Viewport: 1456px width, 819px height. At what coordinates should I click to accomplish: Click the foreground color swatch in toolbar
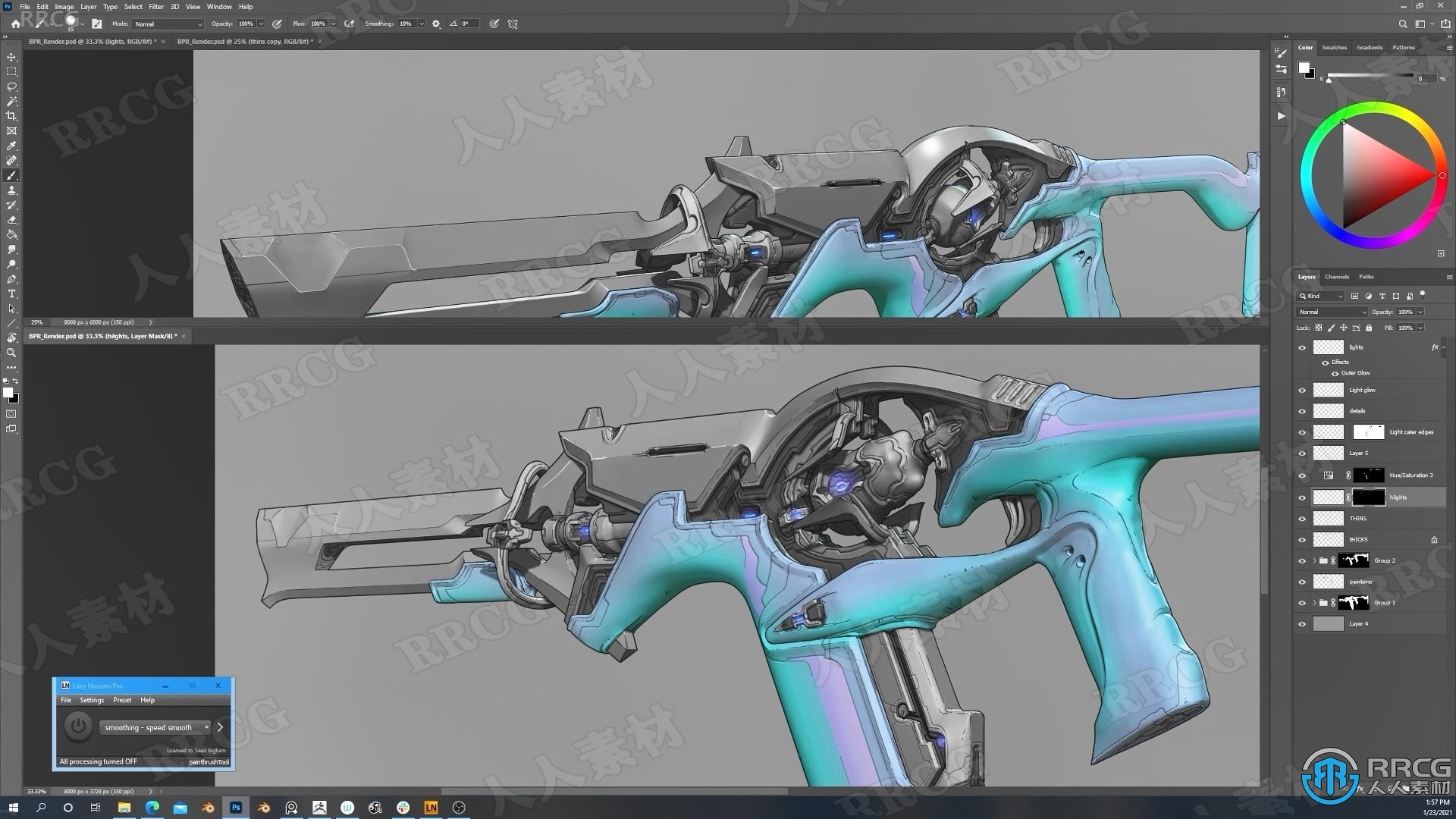pos(8,392)
